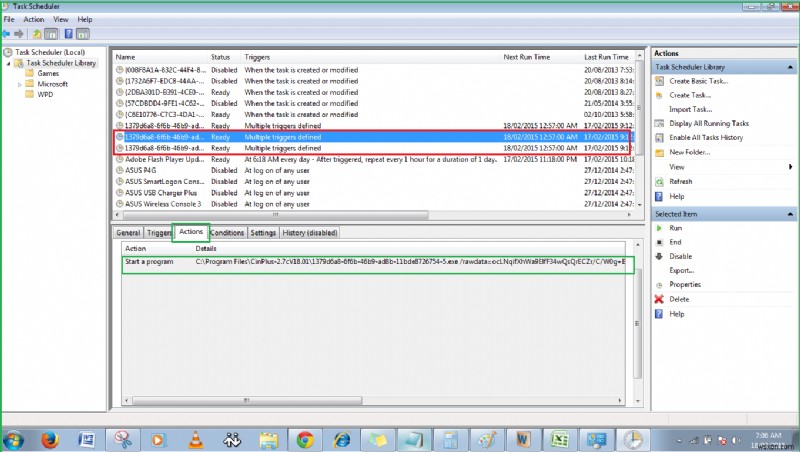Click the clock icon of the Adobe Flash Player task
800x452 pixels.
119,160
